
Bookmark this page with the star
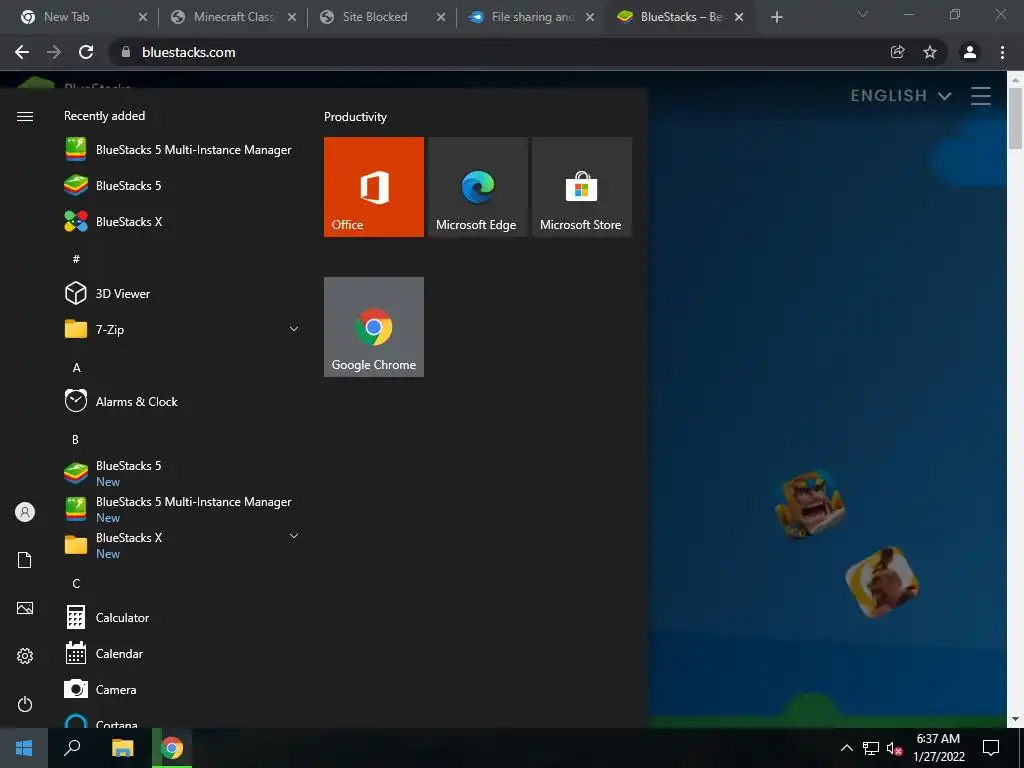pyautogui.click(x=930, y=52)
